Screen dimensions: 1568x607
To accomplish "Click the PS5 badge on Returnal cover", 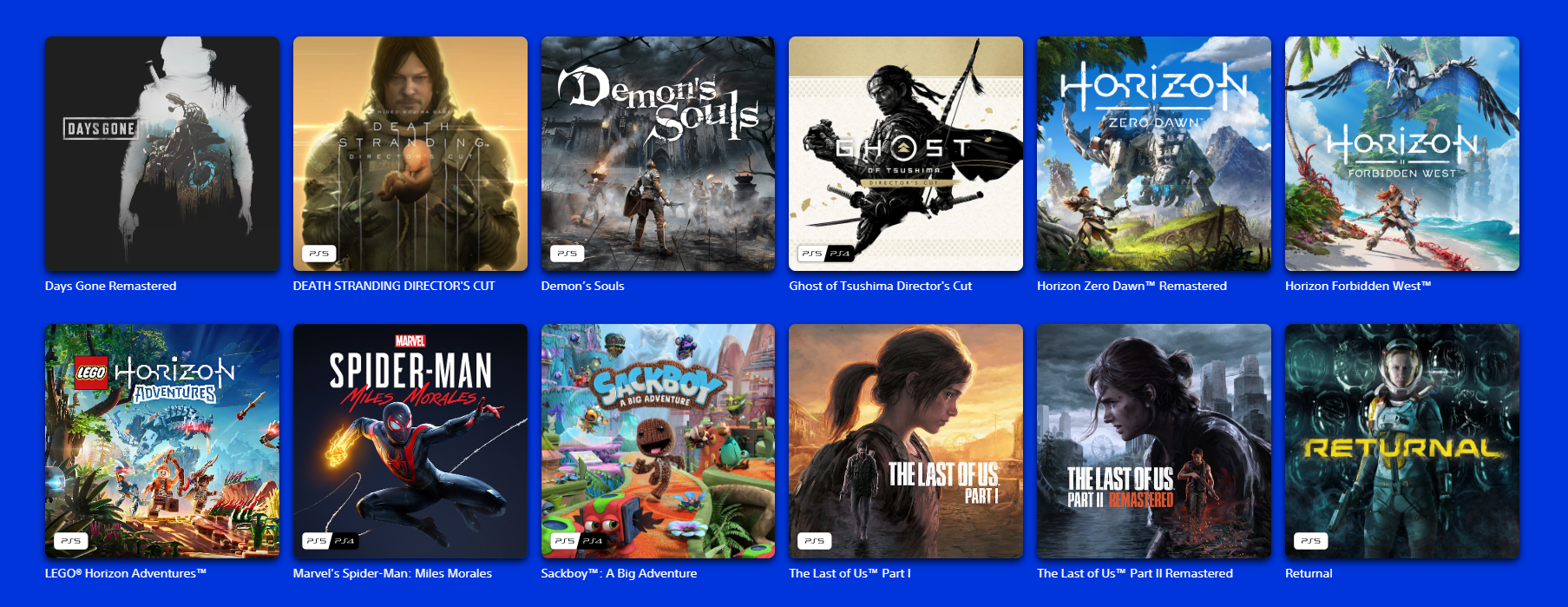I will (1311, 541).
